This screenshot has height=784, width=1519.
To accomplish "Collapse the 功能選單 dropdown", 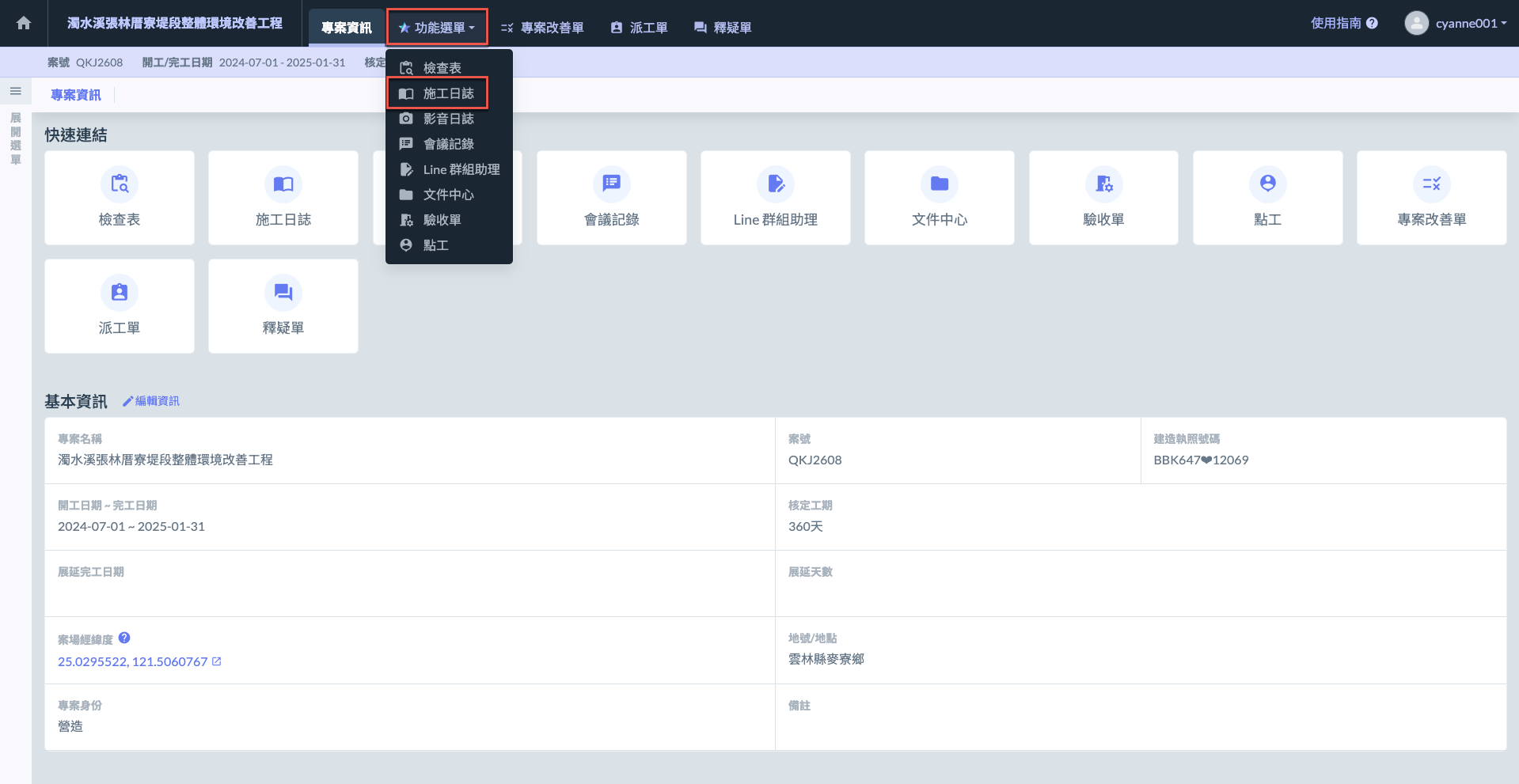I will [x=437, y=28].
